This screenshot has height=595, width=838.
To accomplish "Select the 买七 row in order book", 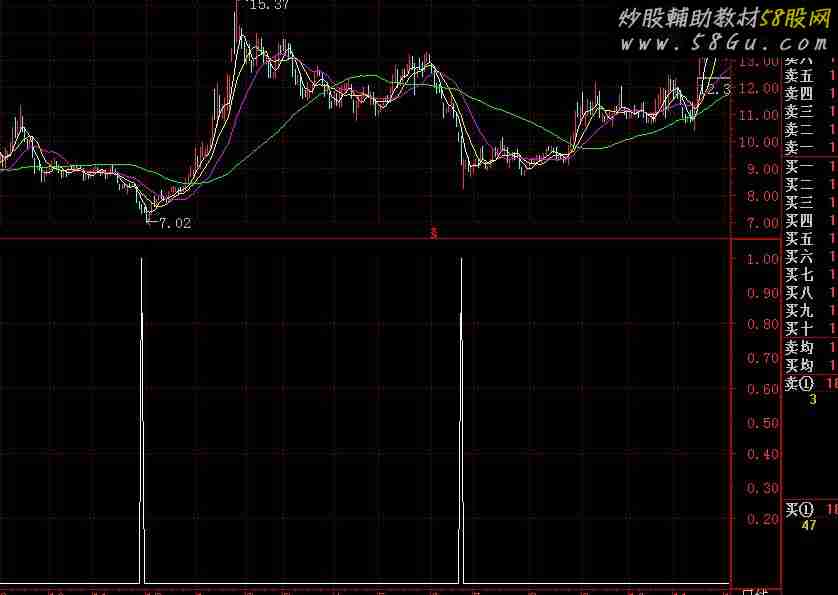I will click(x=810, y=275).
